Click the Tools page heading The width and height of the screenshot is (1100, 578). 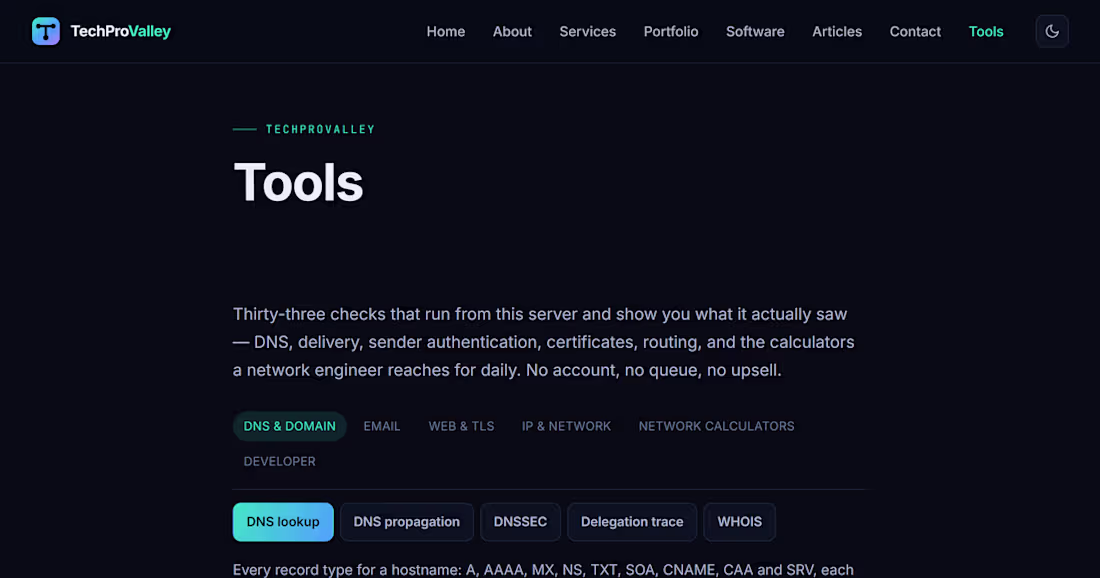coord(298,182)
